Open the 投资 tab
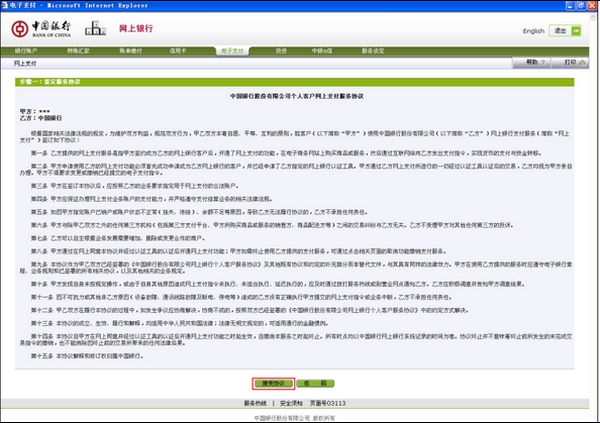Image resolution: width=600 pixels, height=423 pixels. (x=281, y=47)
